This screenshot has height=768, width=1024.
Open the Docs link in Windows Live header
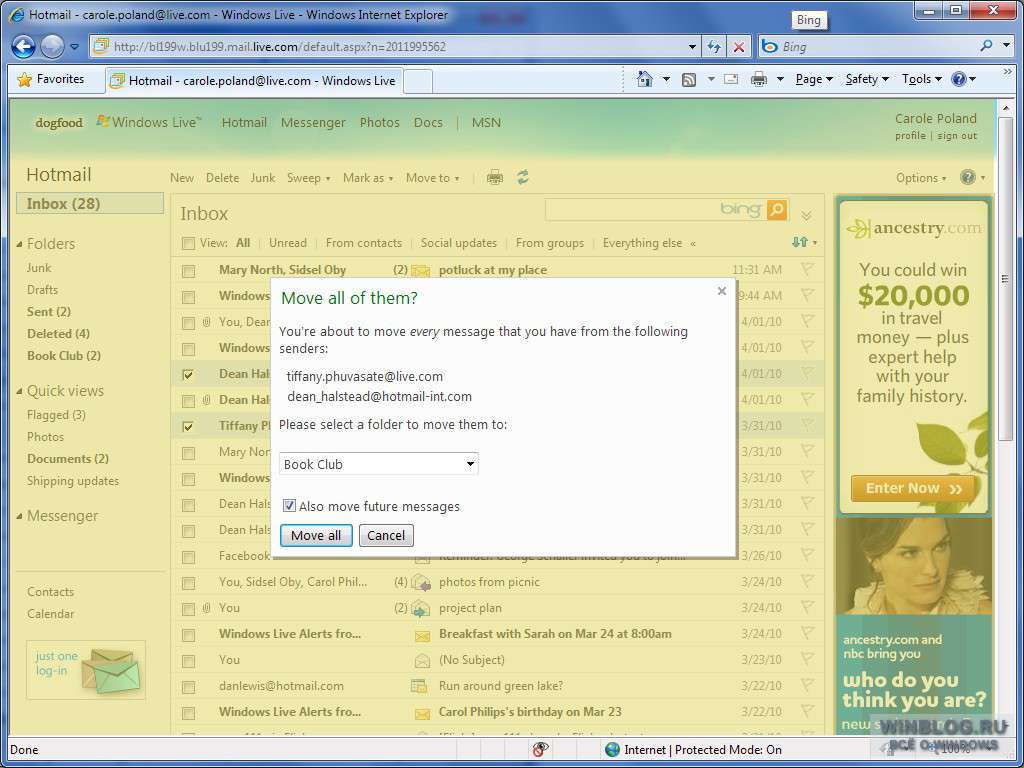(428, 122)
